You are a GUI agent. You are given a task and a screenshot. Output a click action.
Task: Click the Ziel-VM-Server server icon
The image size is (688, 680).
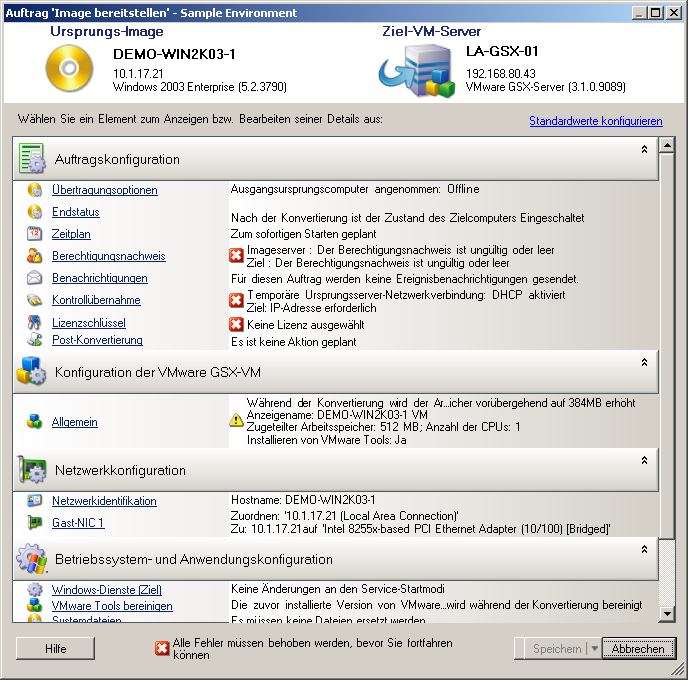[417, 71]
